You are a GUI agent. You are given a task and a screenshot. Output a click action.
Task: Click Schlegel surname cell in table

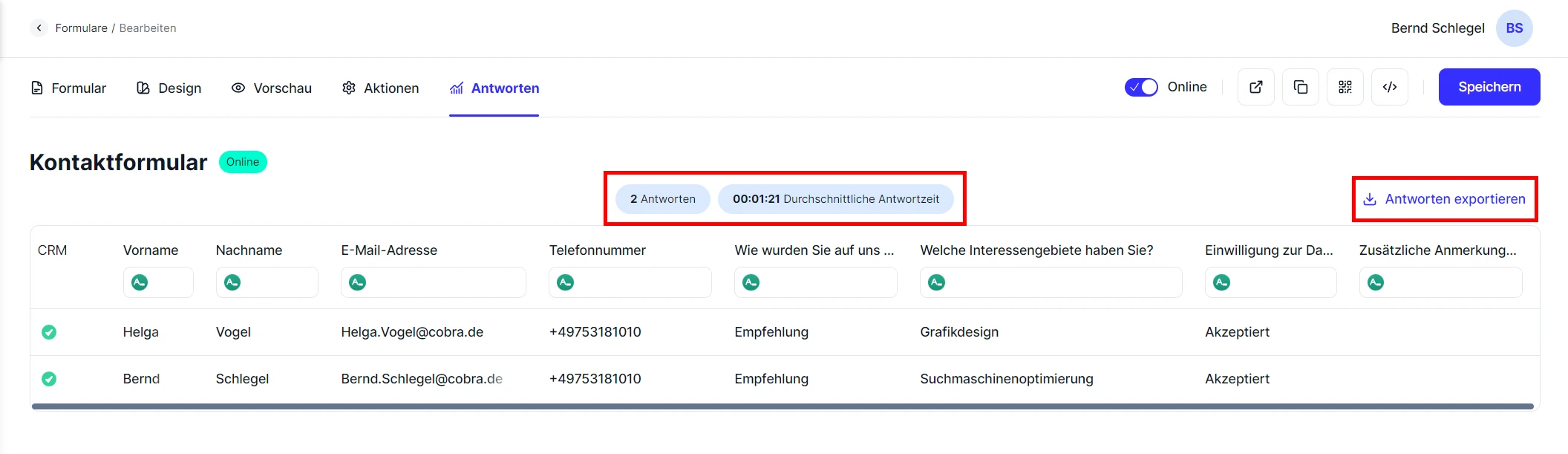(242, 379)
